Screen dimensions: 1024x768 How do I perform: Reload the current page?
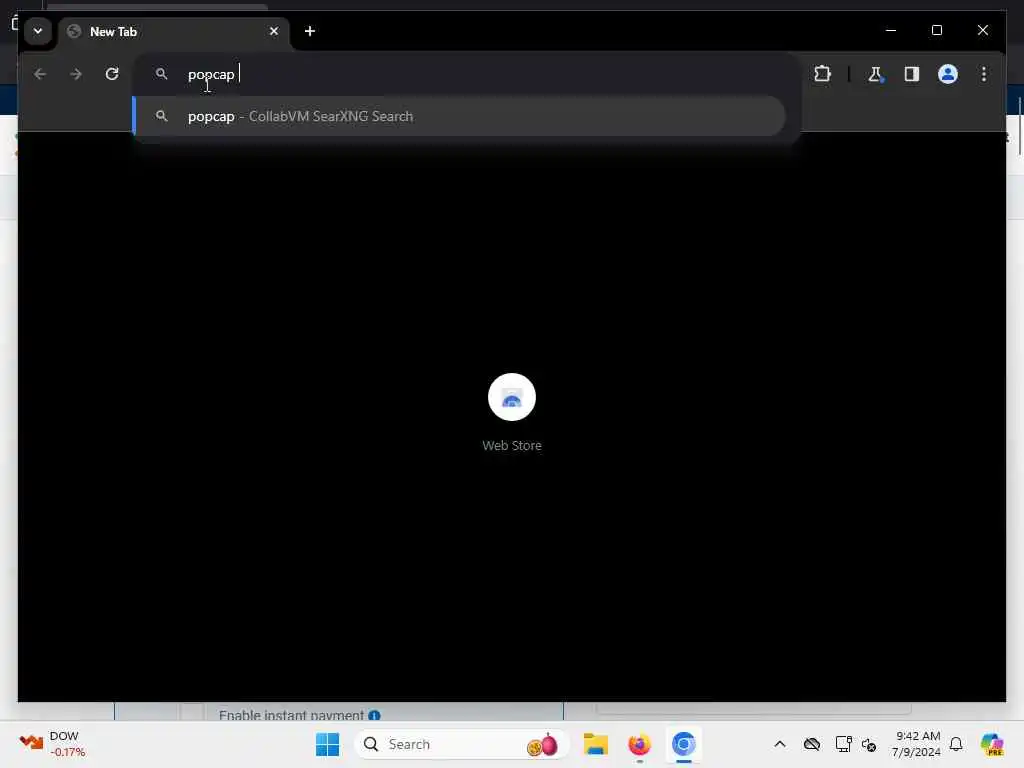point(112,74)
